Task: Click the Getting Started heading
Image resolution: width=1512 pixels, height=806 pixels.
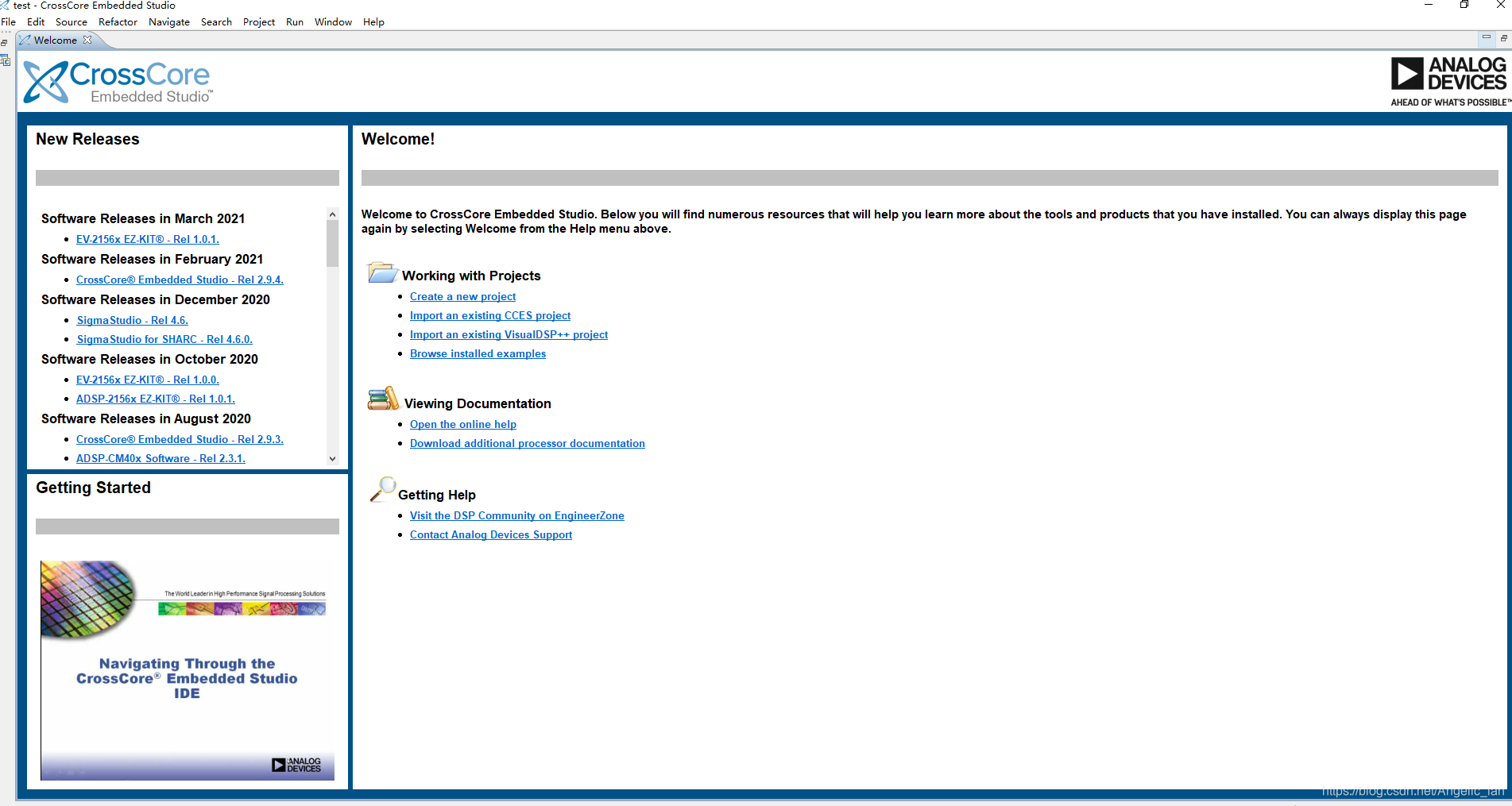Action: (93, 488)
